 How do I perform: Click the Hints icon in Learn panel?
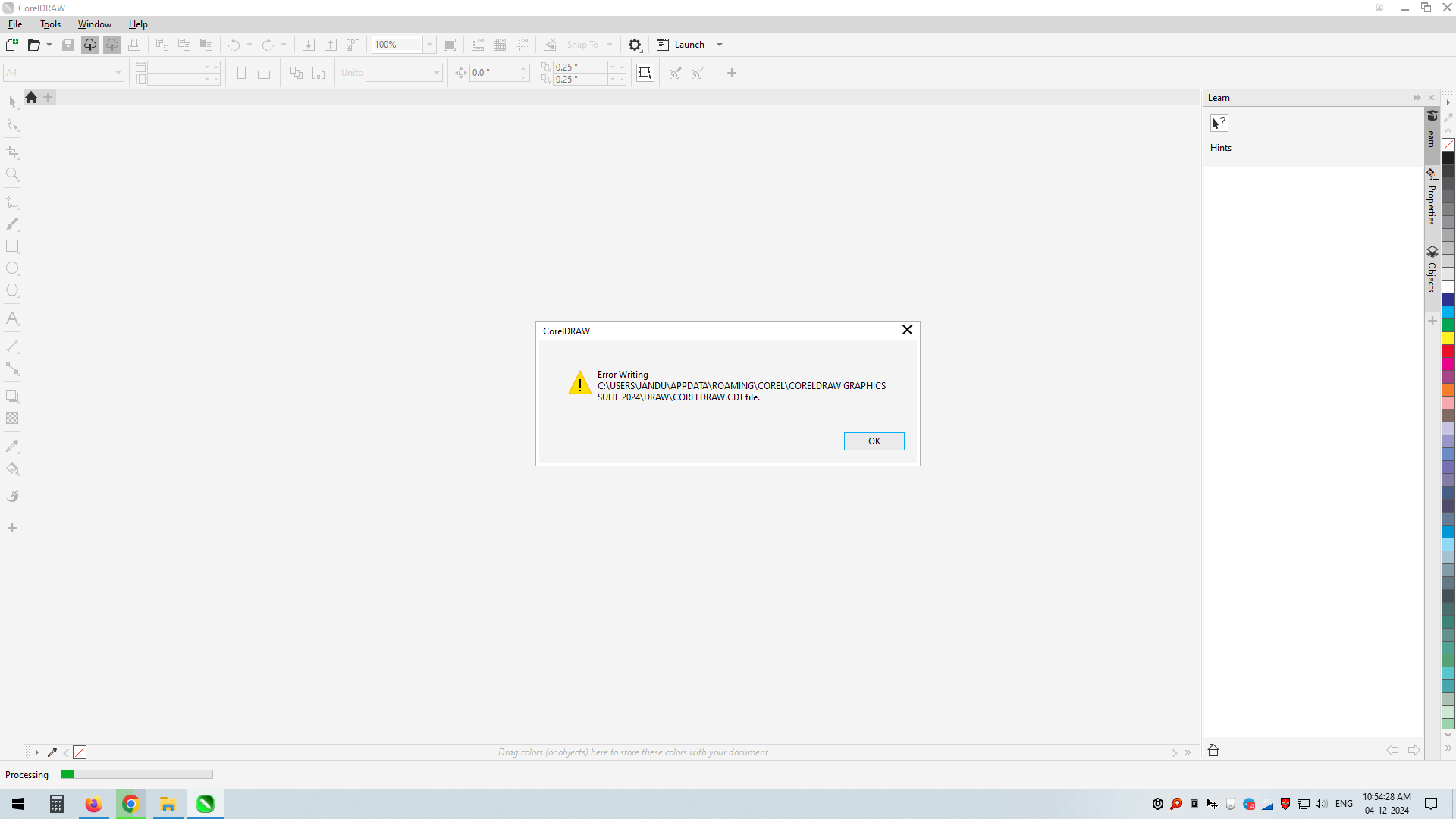click(x=1219, y=123)
